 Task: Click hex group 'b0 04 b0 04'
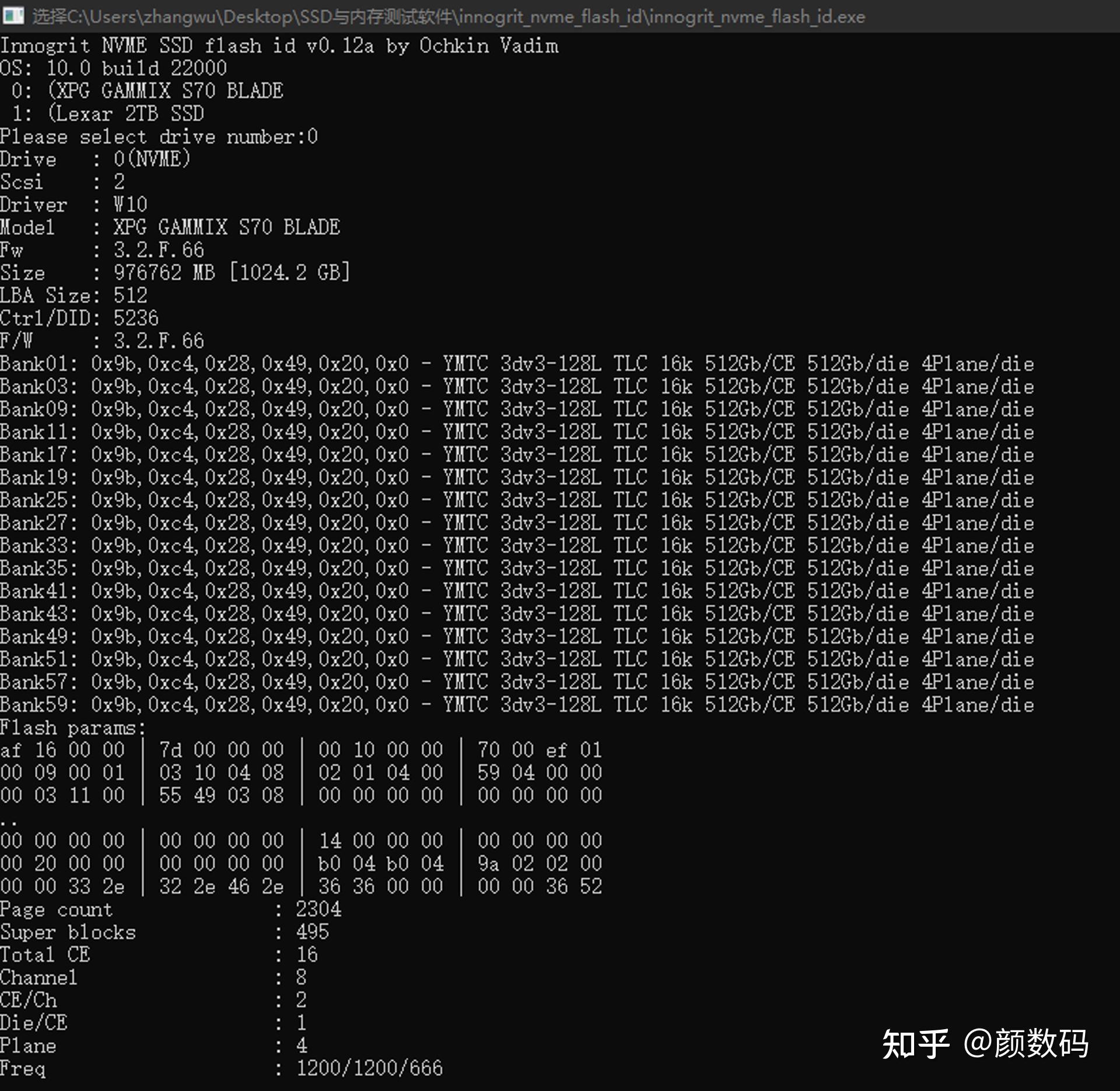tap(380, 864)
